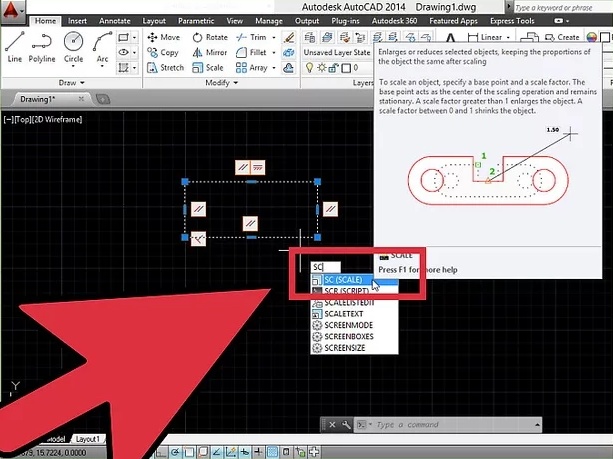Open the Fillet dropdown arrow
Viewport: 613px width, 459px height.
[x=274, y=52]
